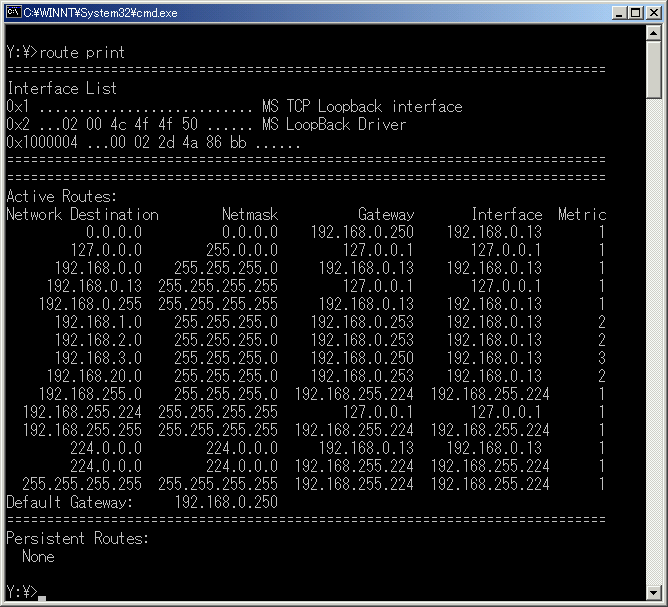Click the 'MS LoopBack Driver' entry
668x607 pixels.
[x=333, y=124]
